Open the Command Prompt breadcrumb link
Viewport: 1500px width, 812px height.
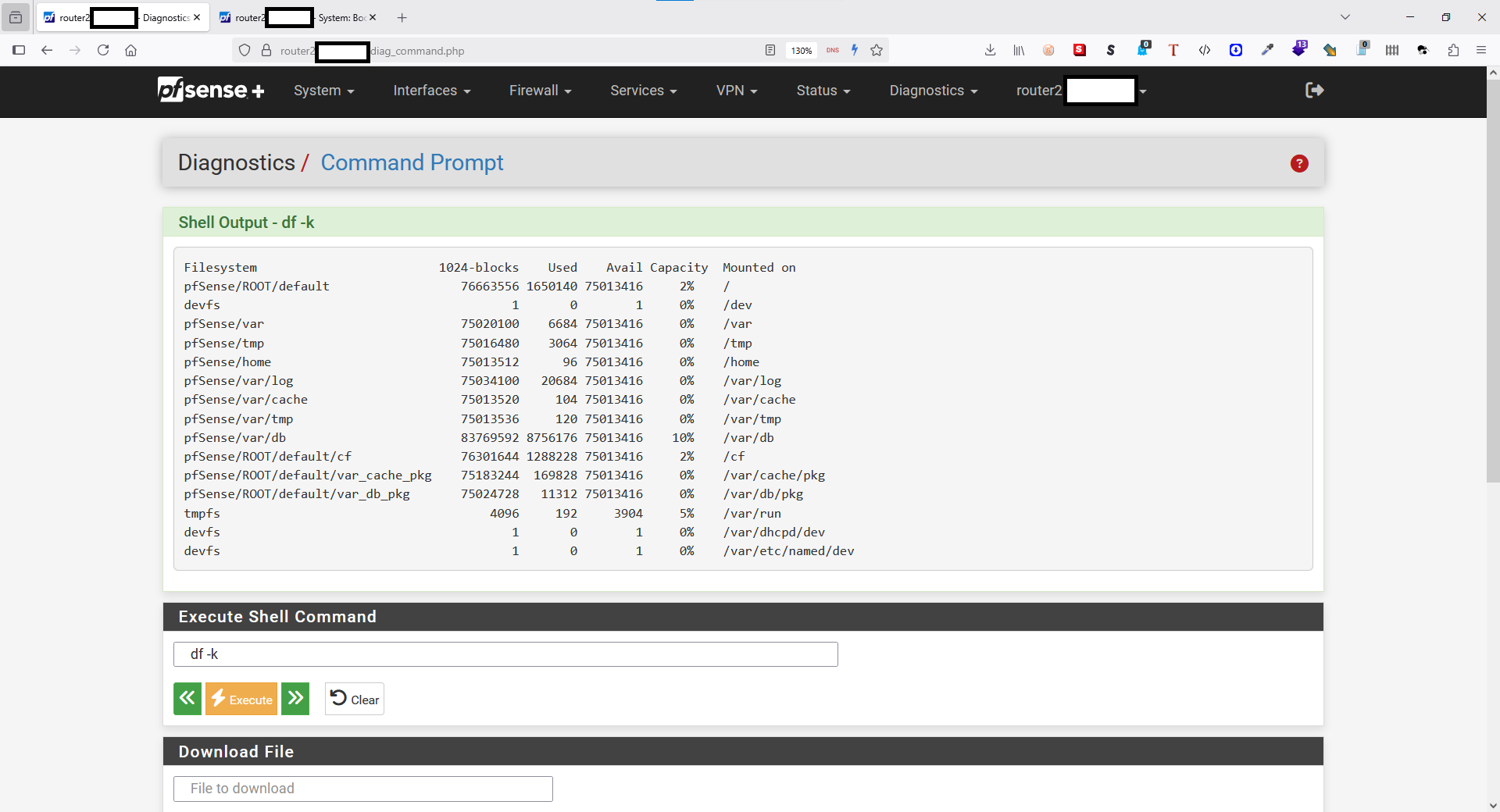tap(412, 162)
